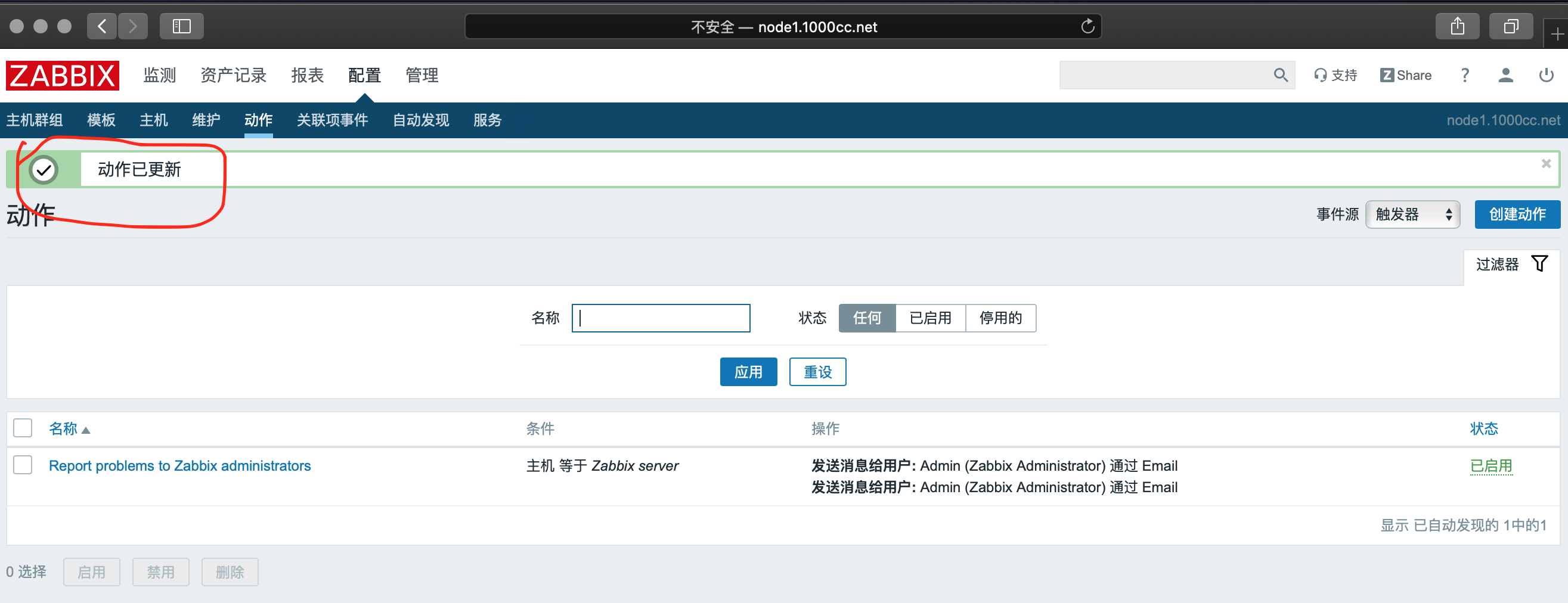This screenshot has width=1568, height=603.
Task: Click the search magnifier icon
Action: click(x=1280, y=76)
